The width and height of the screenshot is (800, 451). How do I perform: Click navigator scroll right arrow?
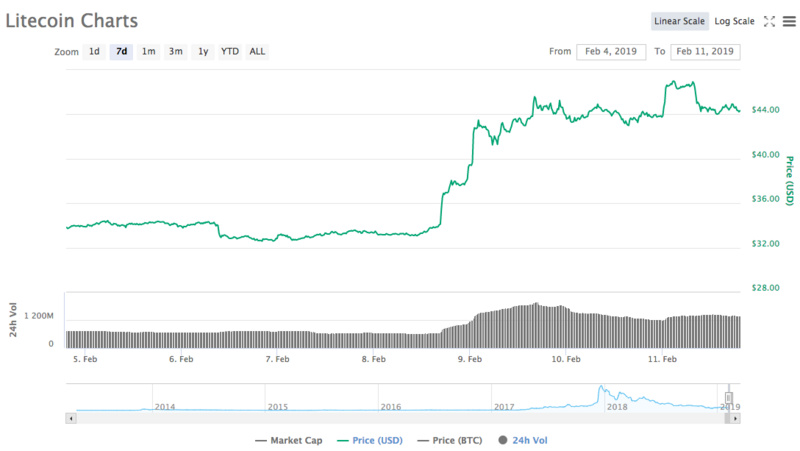pyautogui.click(x=735, y=419)
